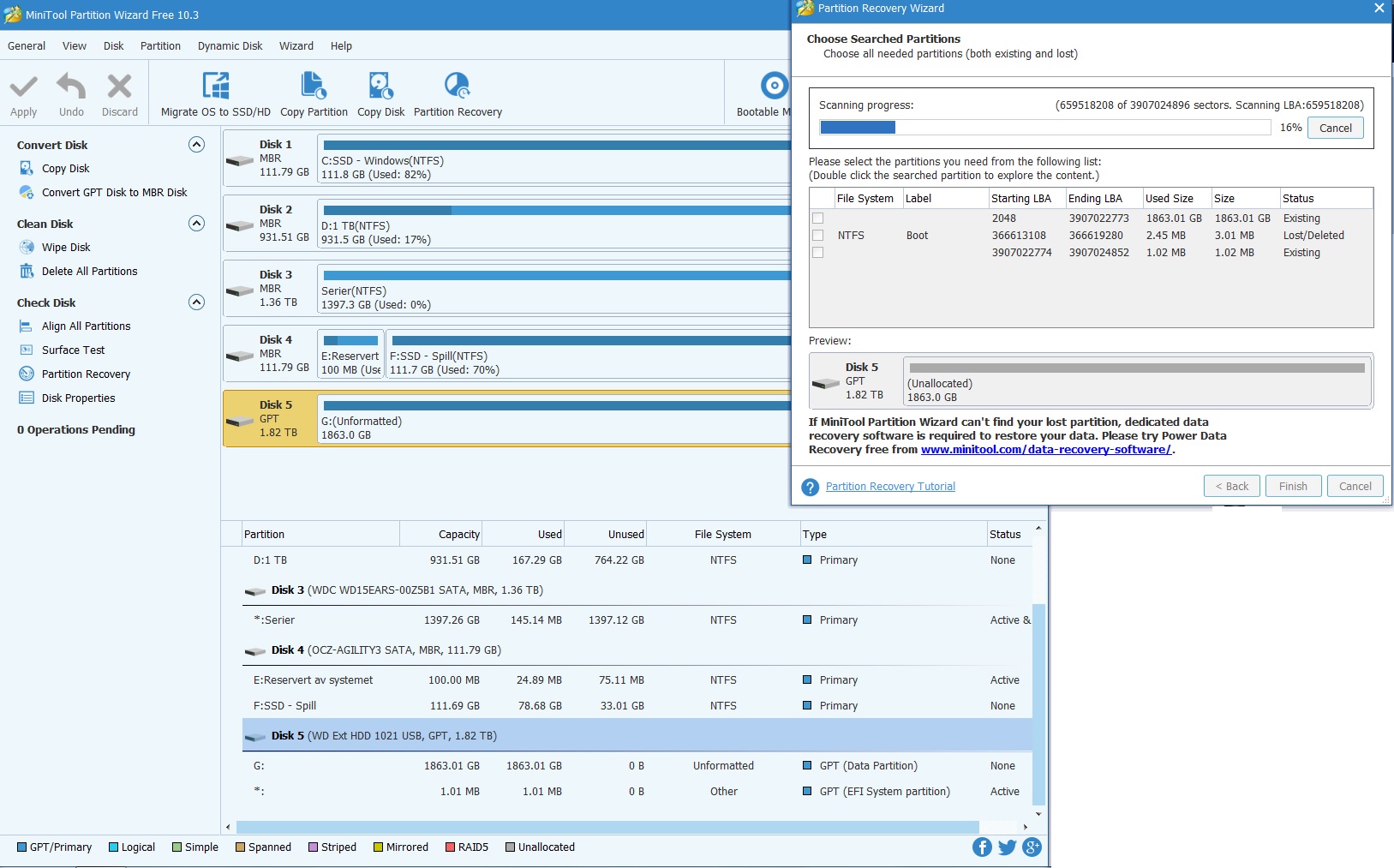This screenshot has width=1394, height=868.
Task: Click the Facebook share icon
Action: coord(982,847)
